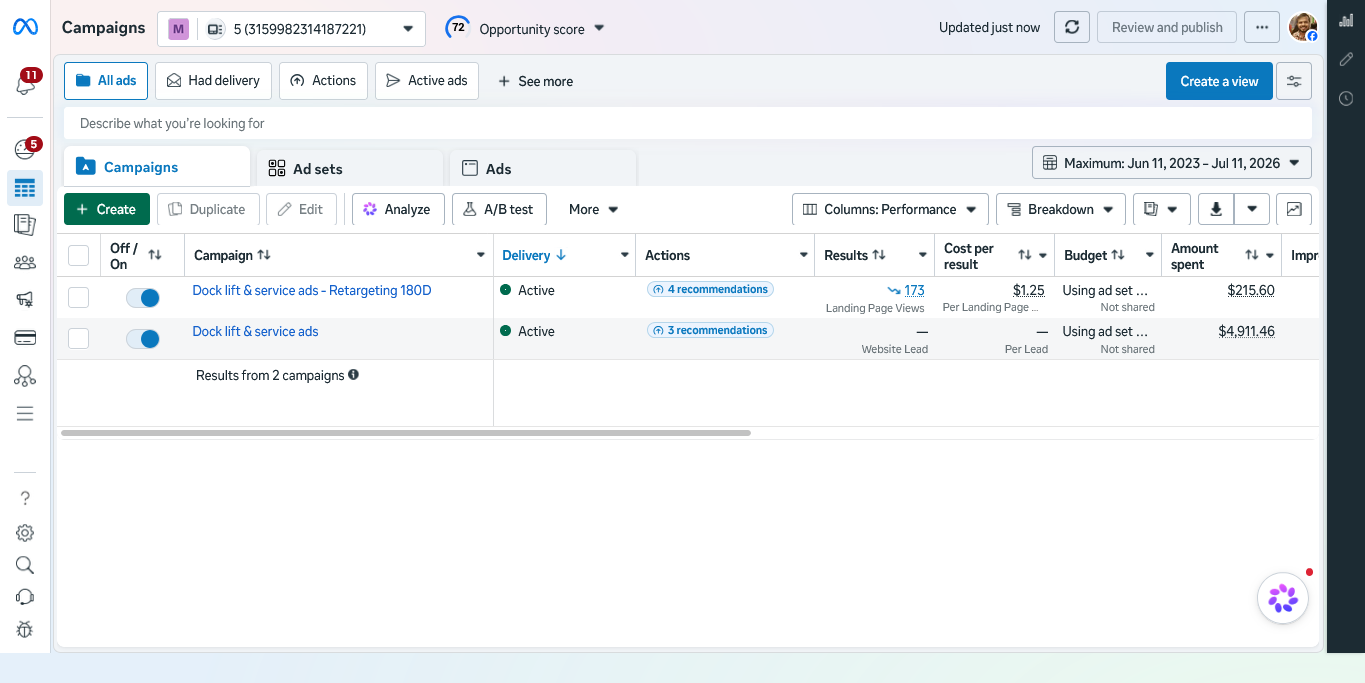Open Dock lift & service ads - Retargeting 180D link
Screen dimensions: 1365x683
(x=312, y=290)
